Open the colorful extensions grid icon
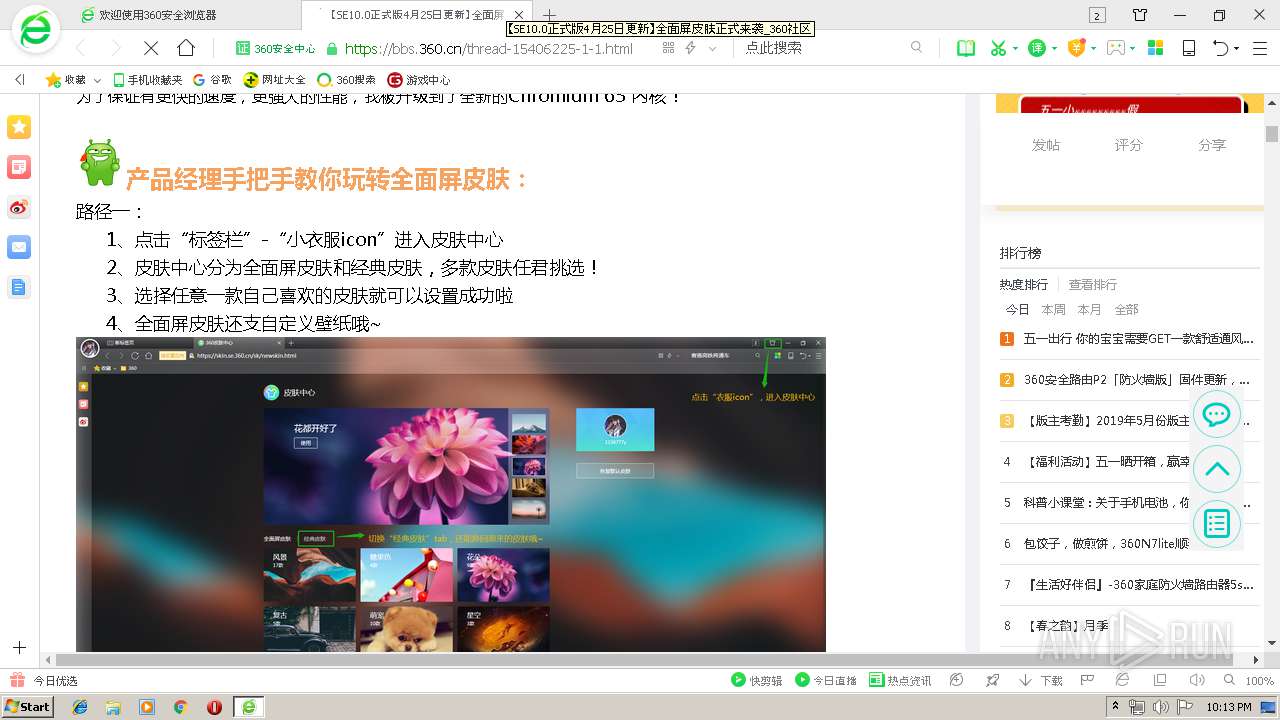1280x720 pixels. coord(1155,48)
